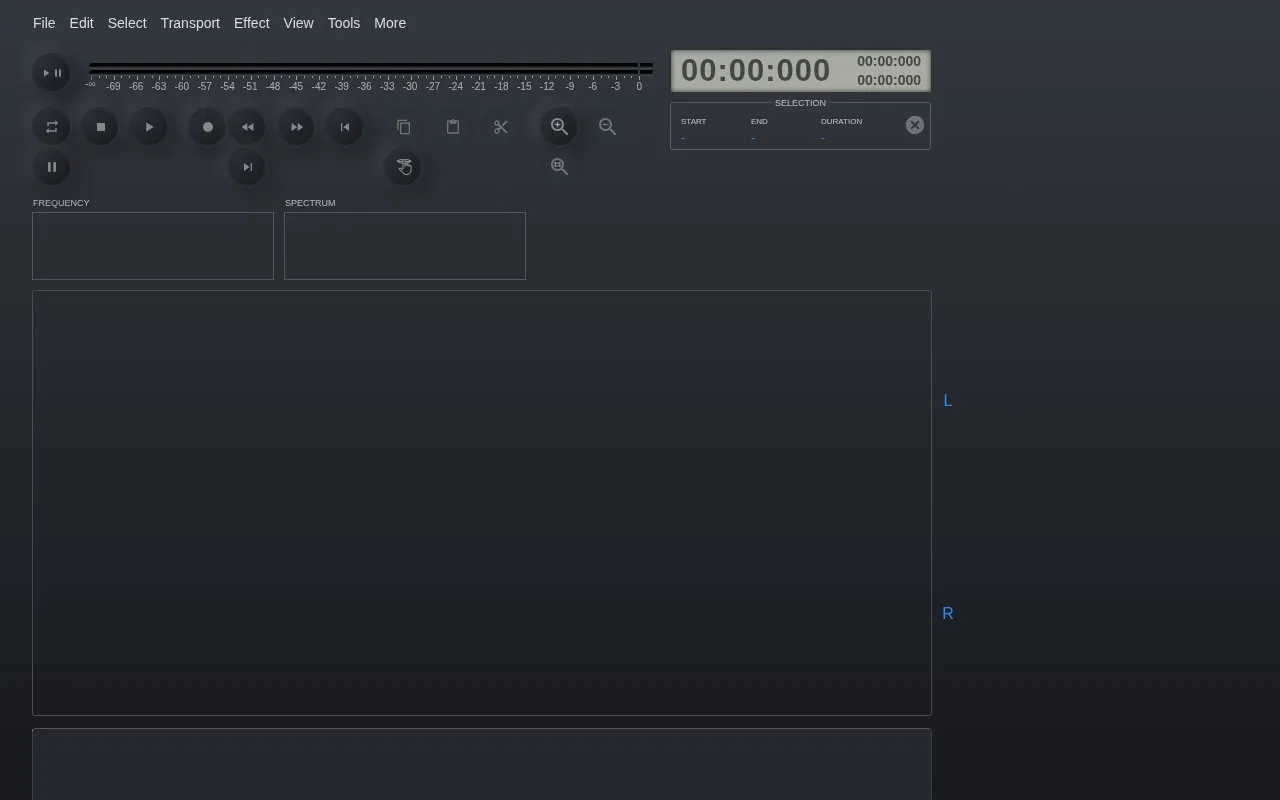Open the Select menu
This screenshot has height=800, width=1280.
(127, 23)
